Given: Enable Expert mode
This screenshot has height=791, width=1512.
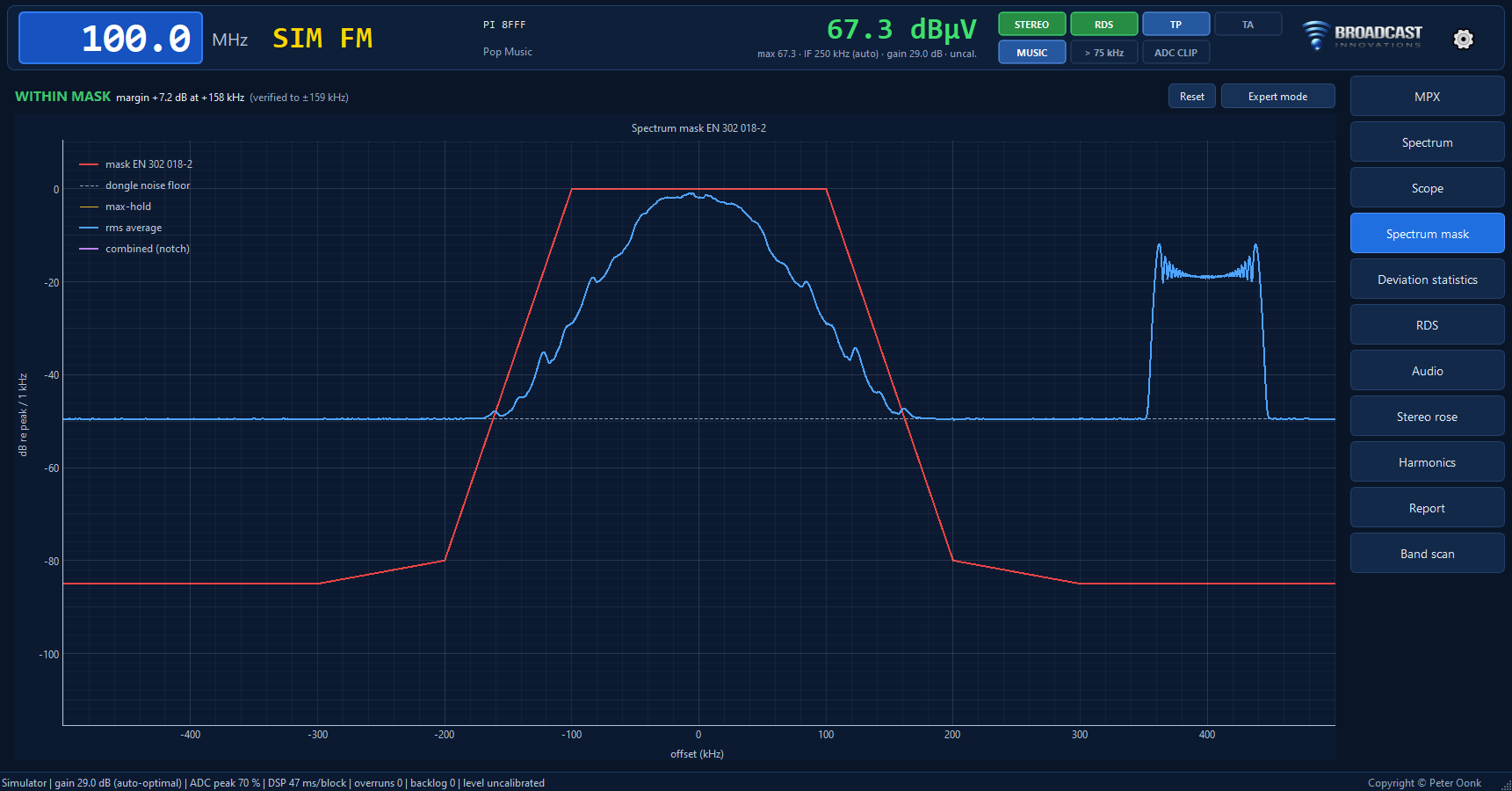Looking at the screenshot, I should pos(1277,97).
